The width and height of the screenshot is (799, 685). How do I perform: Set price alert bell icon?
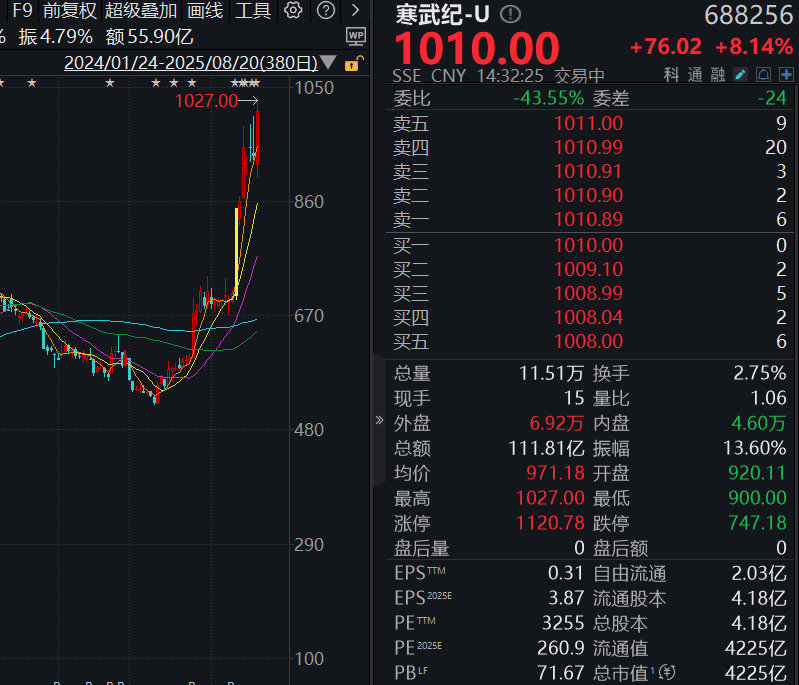[763, 75]
